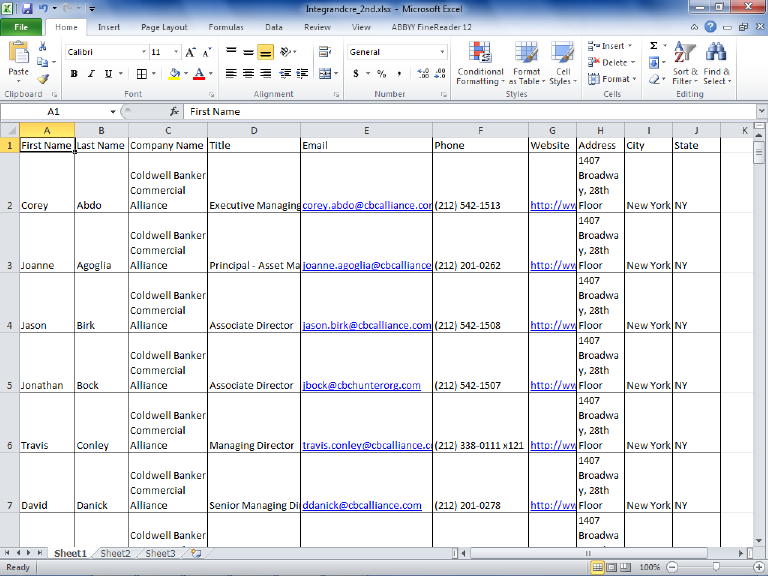The image size is (768, 576).
Task: Switch to Sheet2 worksheet tab
Action: pos(115,553)
